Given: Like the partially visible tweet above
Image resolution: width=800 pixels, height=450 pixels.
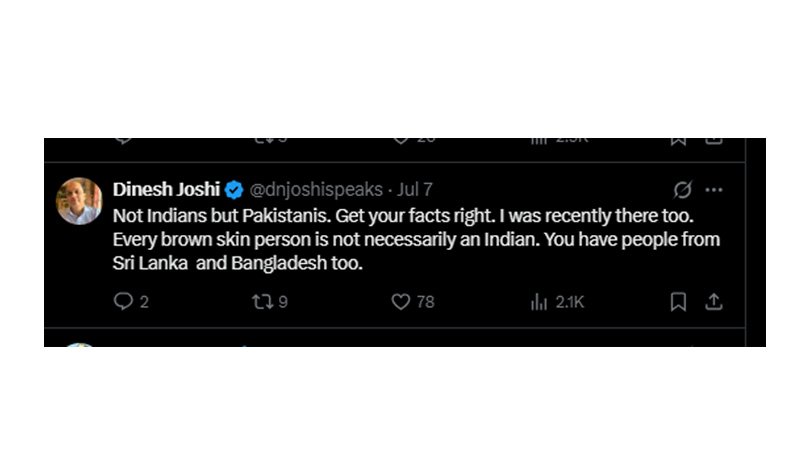Looking at the screenshot, I should coord(400,140).
